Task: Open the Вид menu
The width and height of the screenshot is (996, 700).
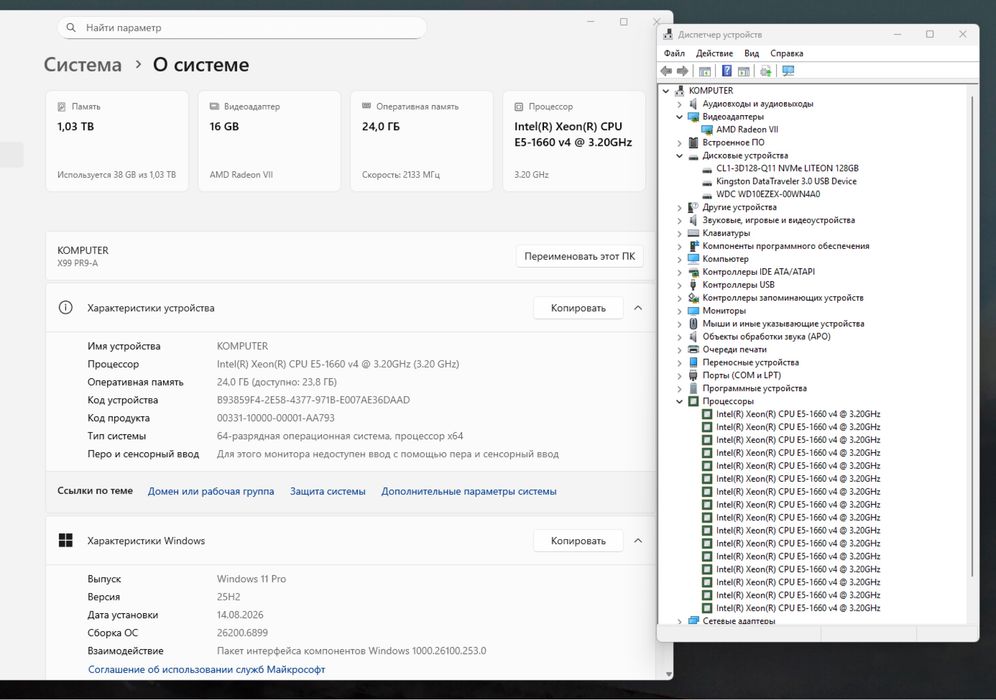Action: [751, 53]
